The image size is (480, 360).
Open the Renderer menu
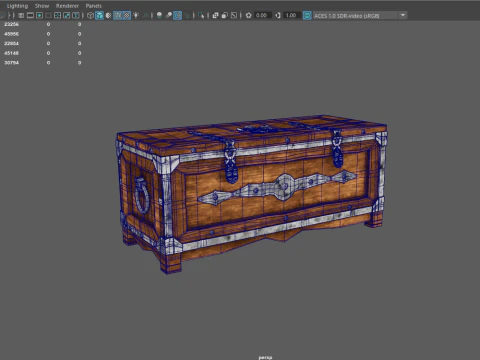coord(67,6)
